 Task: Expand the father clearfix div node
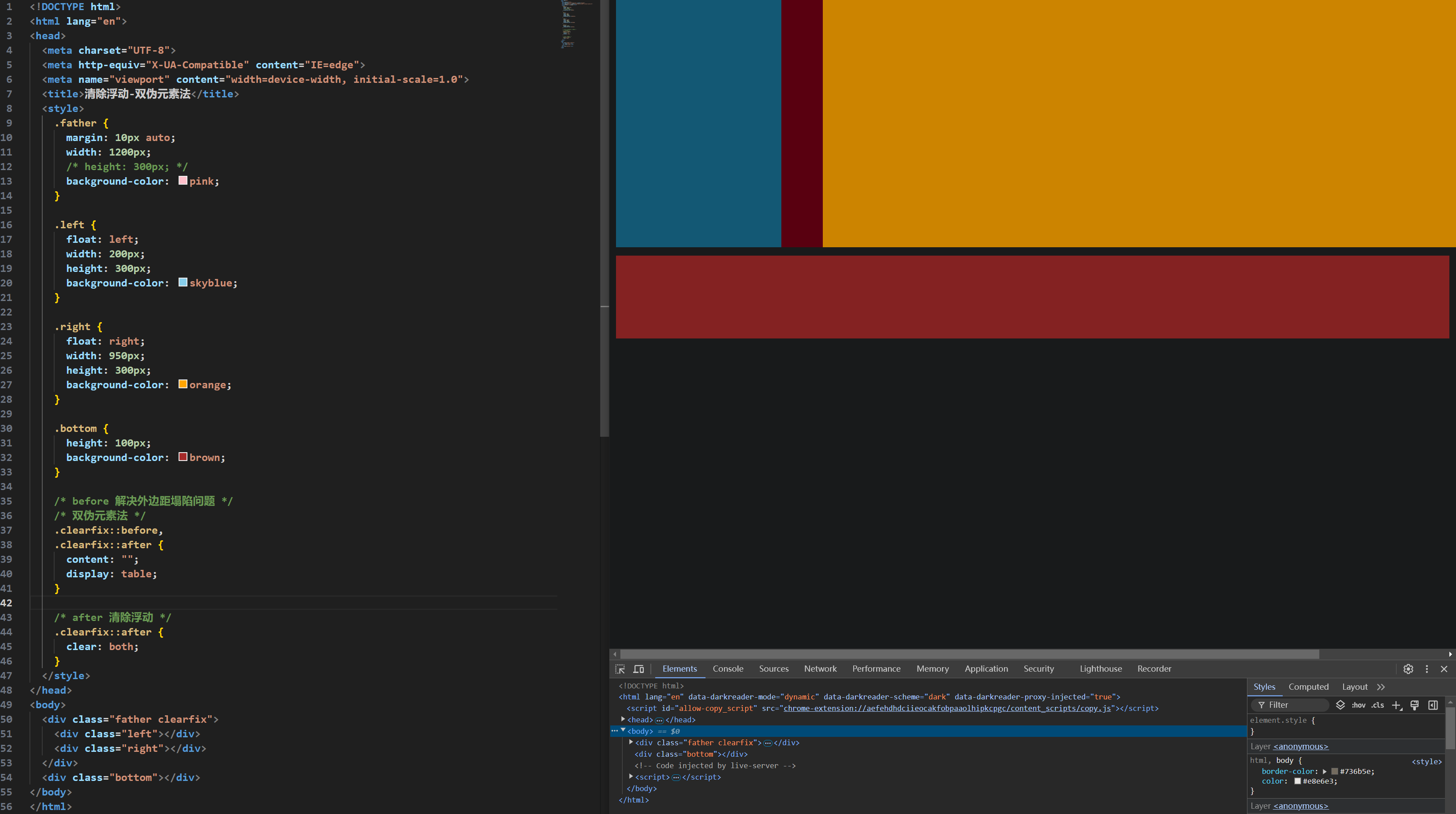point(631,742)
